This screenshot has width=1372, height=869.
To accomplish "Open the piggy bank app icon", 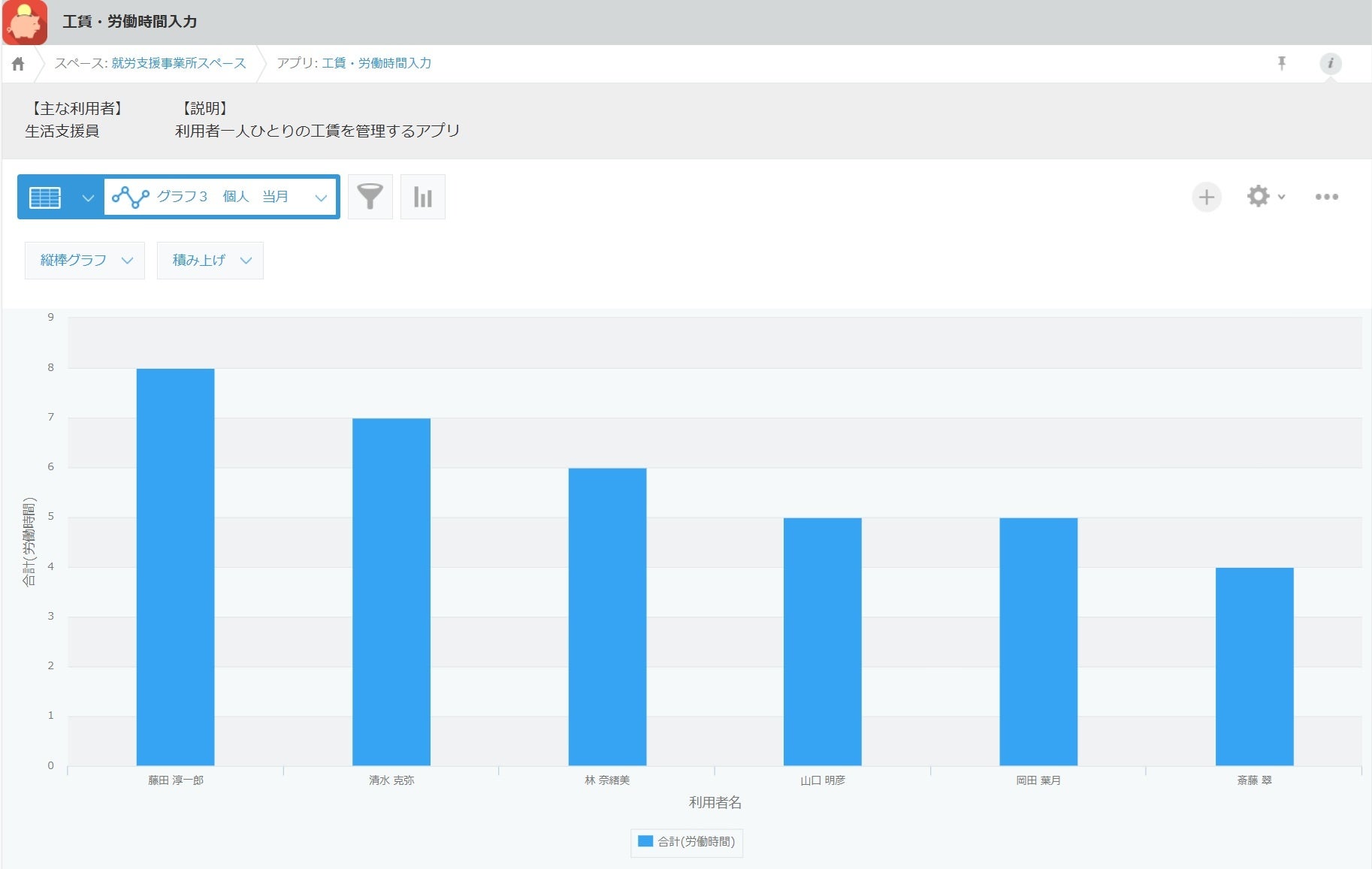I will pos(25,23).
